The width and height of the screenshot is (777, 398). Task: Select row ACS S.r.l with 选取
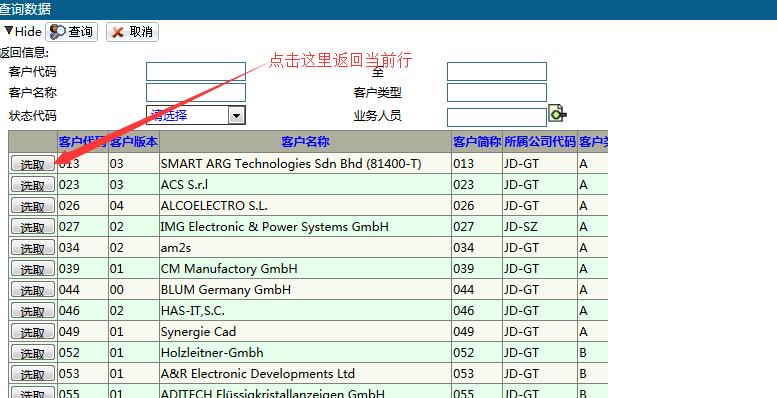33,185
